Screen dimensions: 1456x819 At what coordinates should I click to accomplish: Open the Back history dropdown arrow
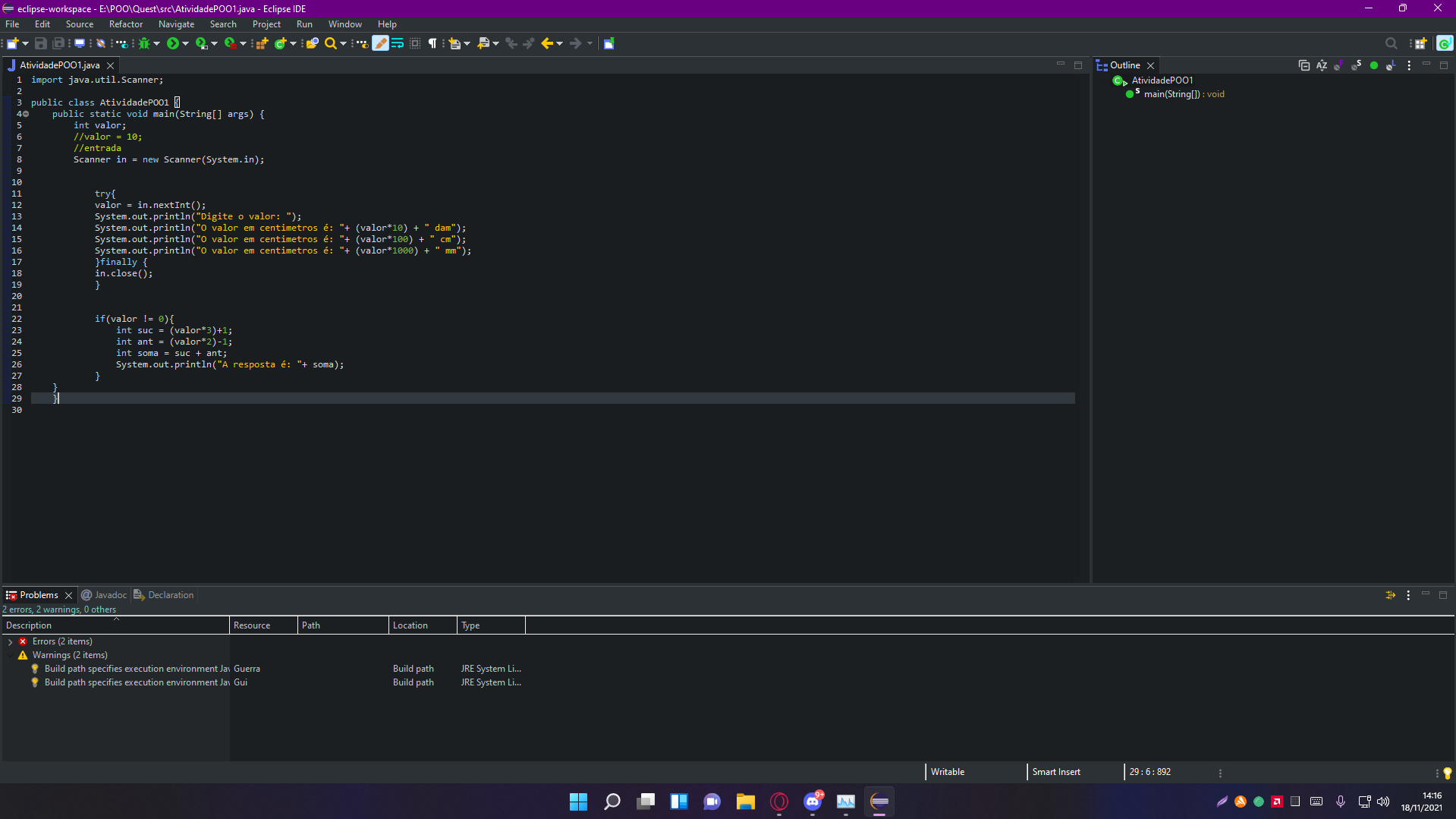click(560, 43)
